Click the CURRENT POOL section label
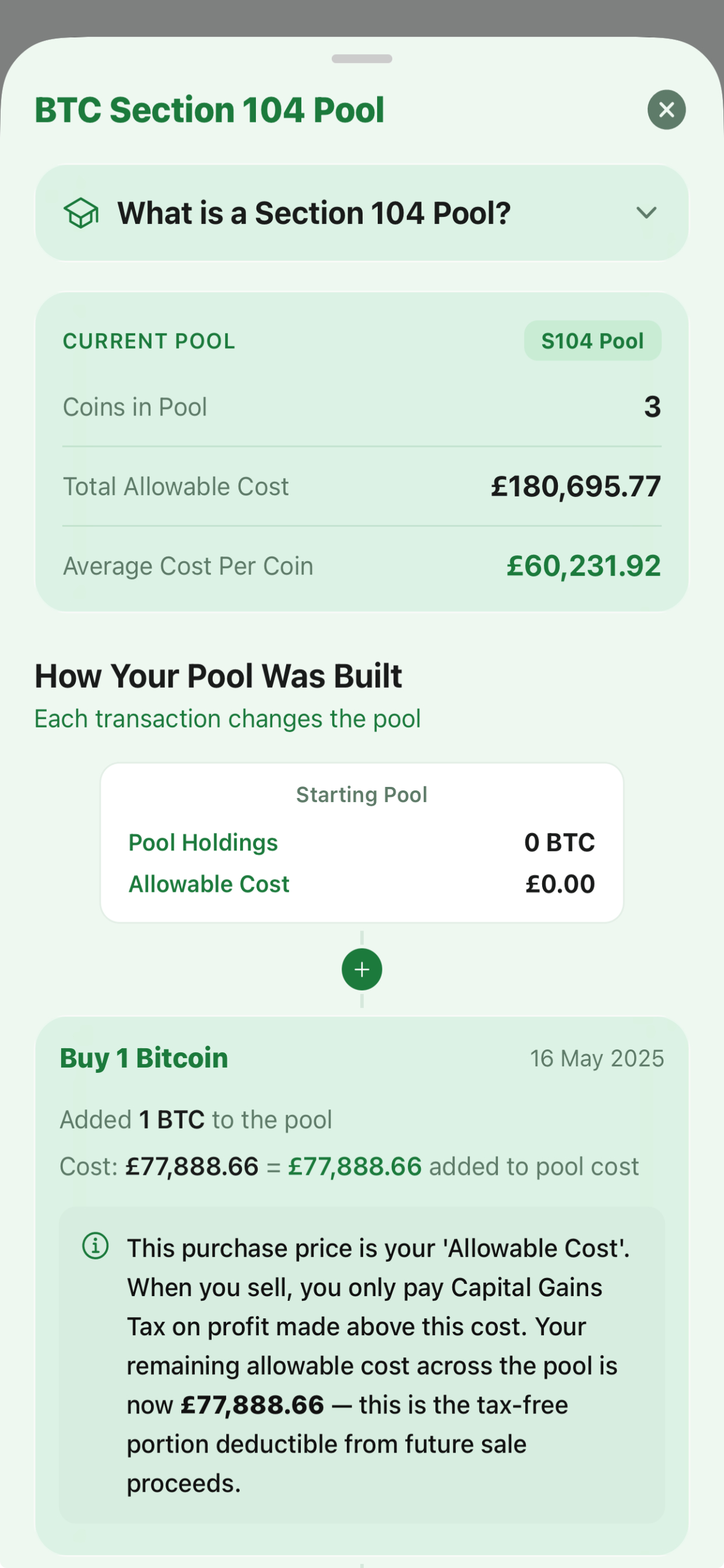The height and width of the screenshot is (1568, 724). (x=149, y=341)
